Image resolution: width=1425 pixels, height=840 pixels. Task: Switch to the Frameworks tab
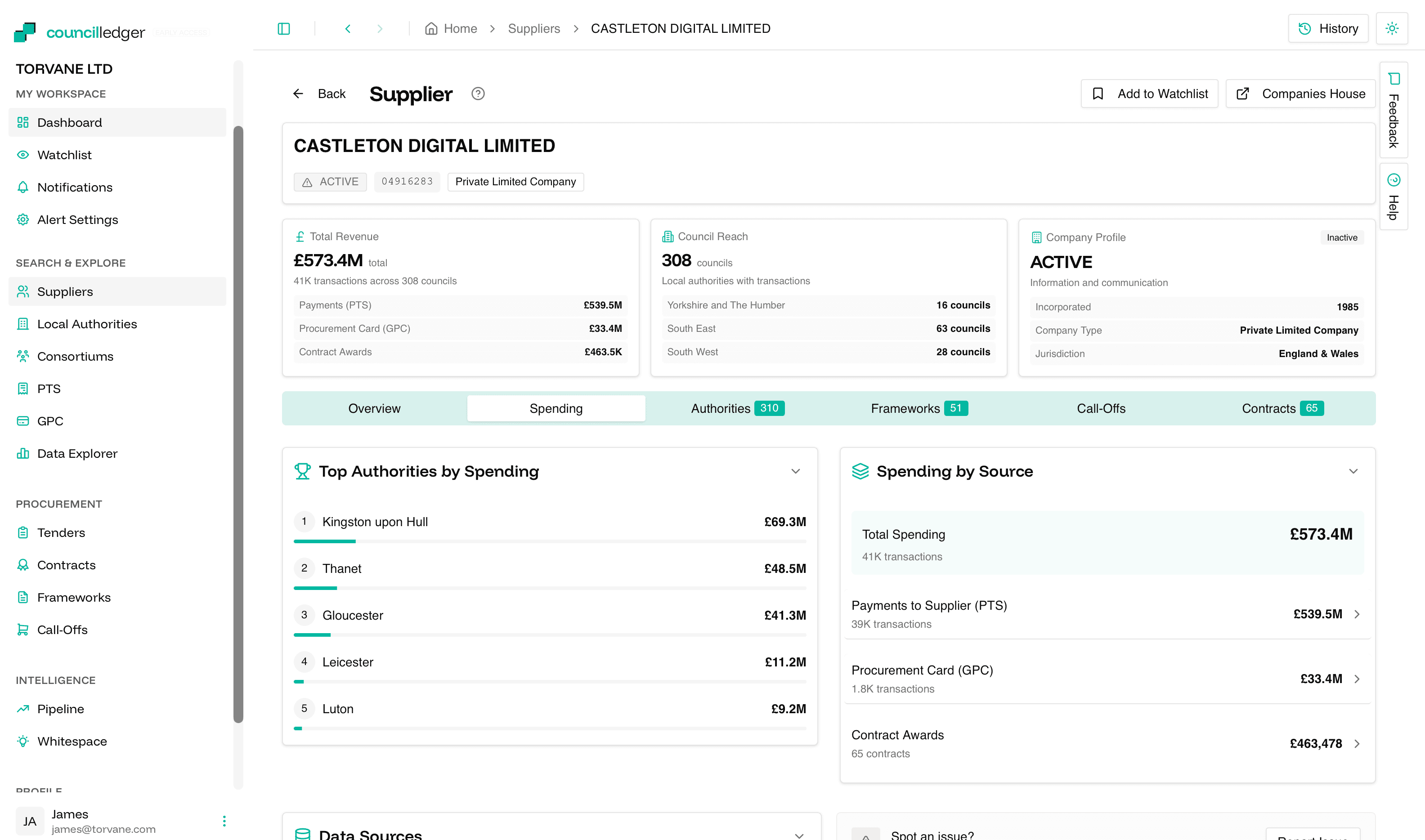[919, 408]
